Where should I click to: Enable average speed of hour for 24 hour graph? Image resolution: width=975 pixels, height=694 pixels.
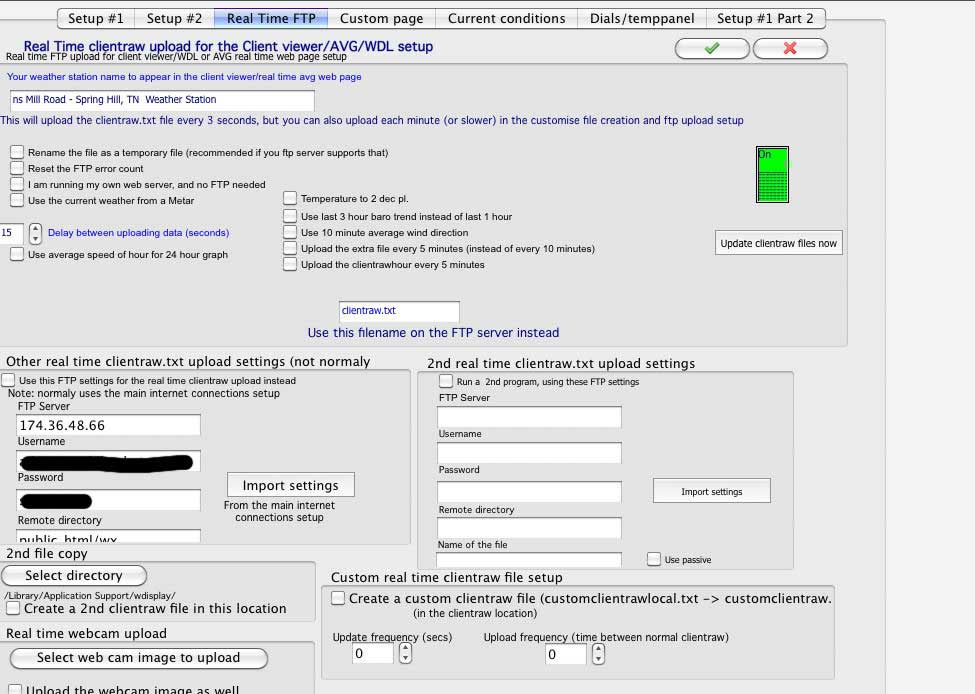17,254
